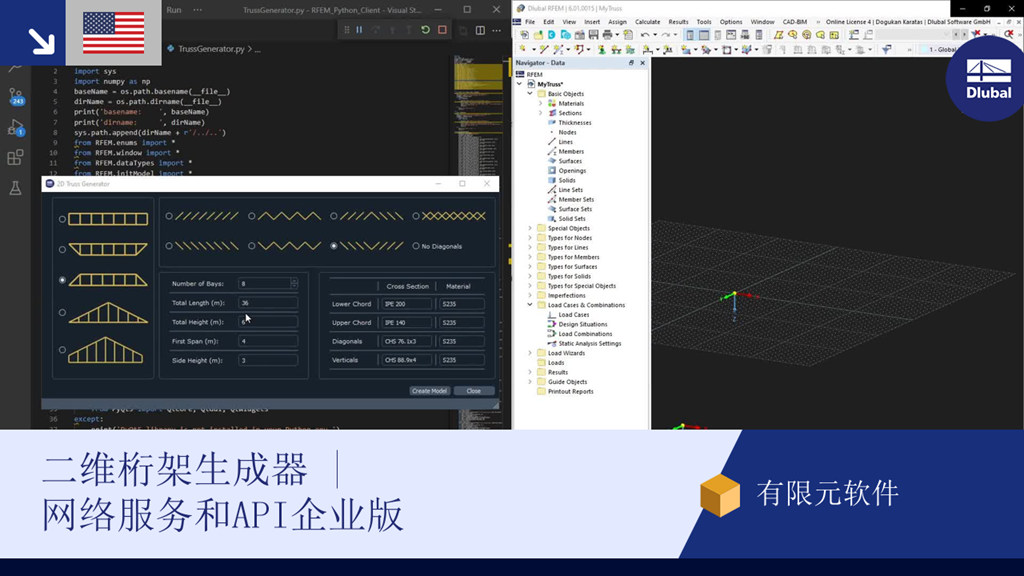
Task: Open the Insert menu in RFEM
Action: click(x=592, y=22)
